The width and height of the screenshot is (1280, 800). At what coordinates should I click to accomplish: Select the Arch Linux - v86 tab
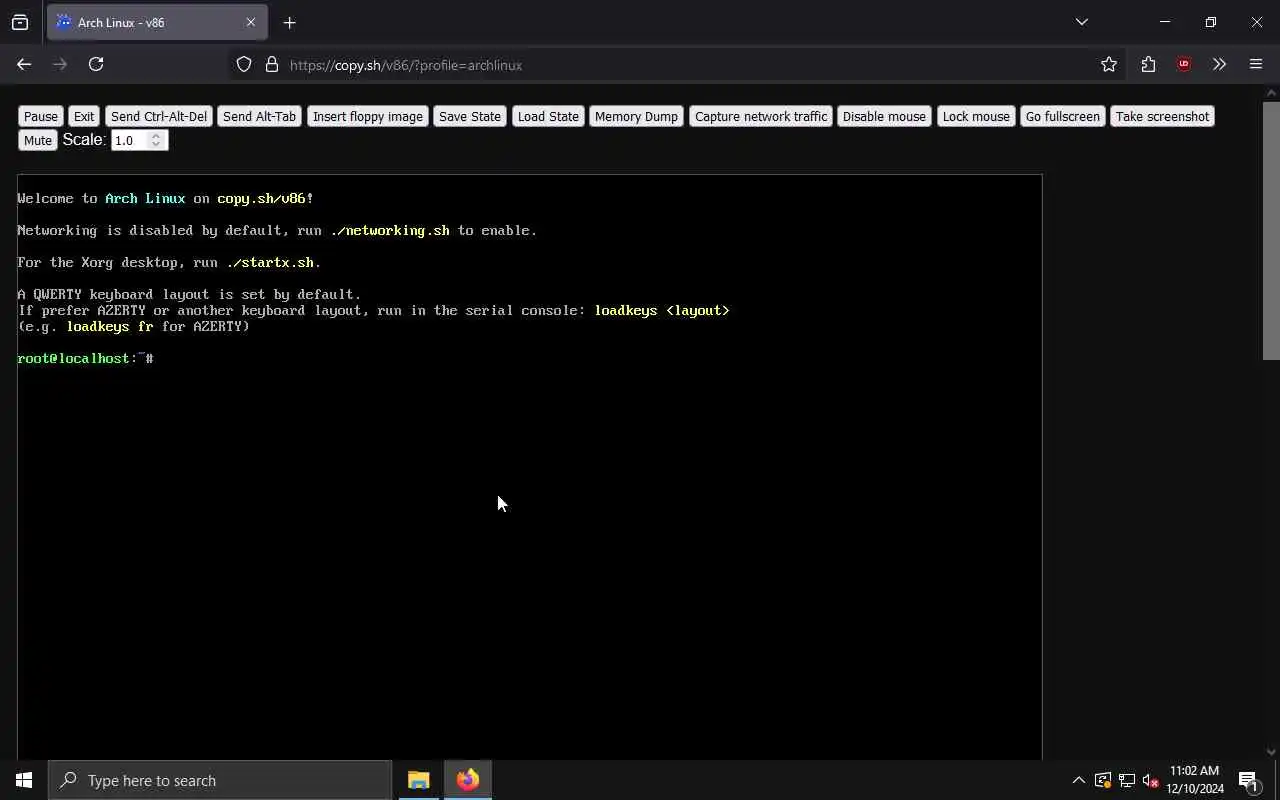[x=157, y=22]
